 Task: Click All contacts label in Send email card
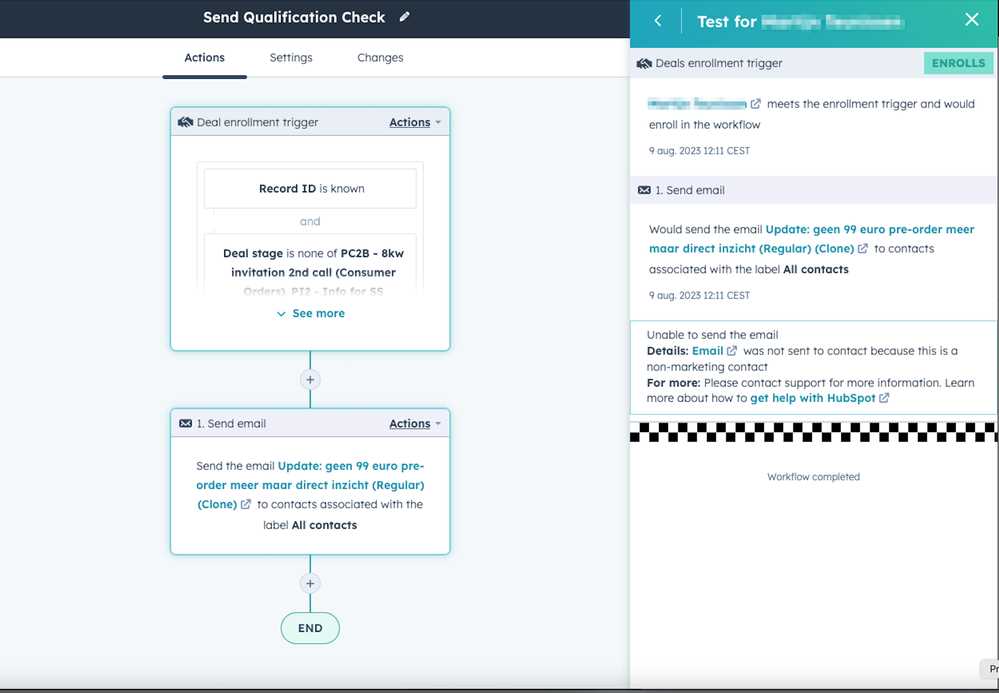coord(324,525)
